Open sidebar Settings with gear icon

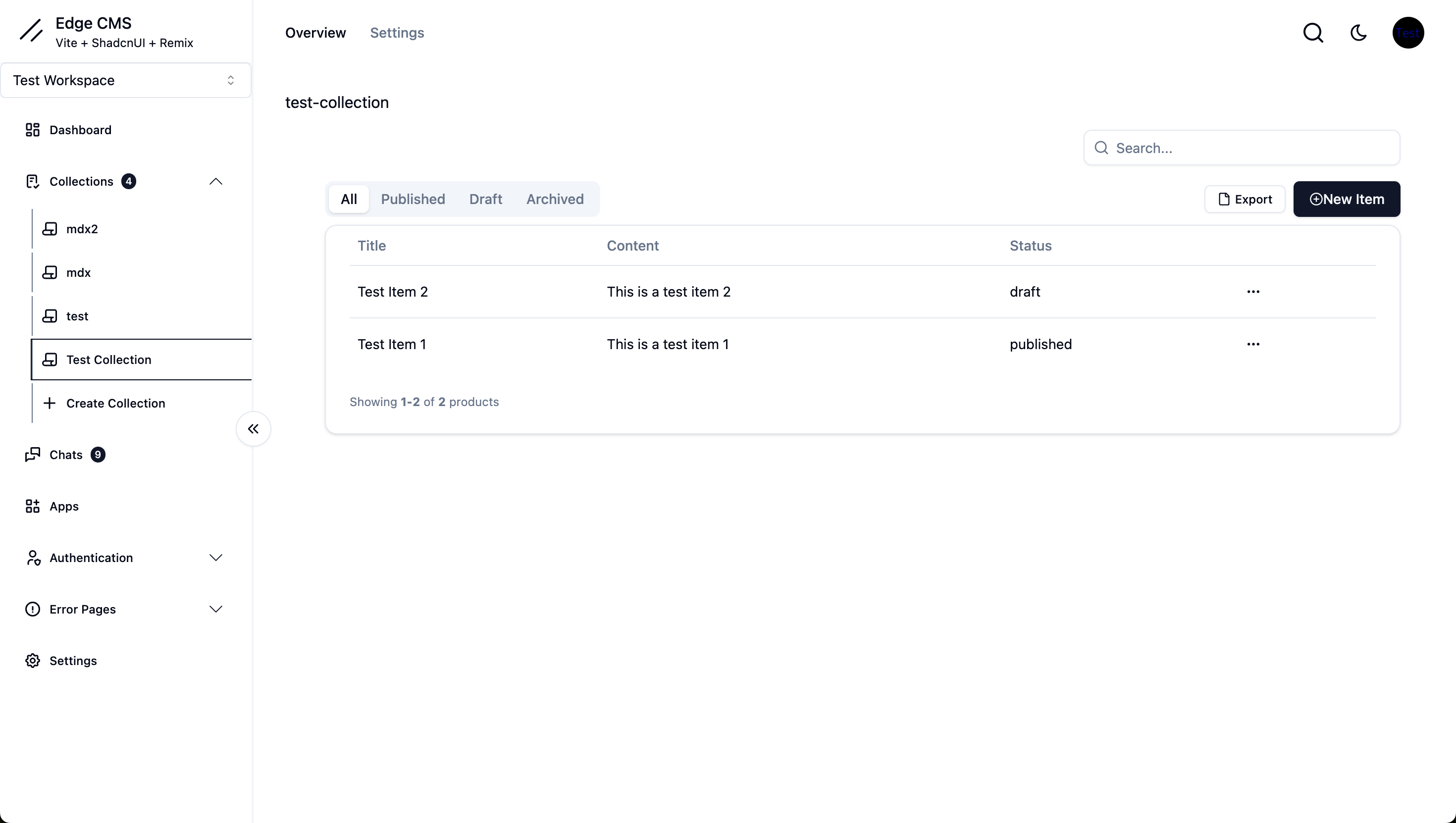(x=73, y=661)
